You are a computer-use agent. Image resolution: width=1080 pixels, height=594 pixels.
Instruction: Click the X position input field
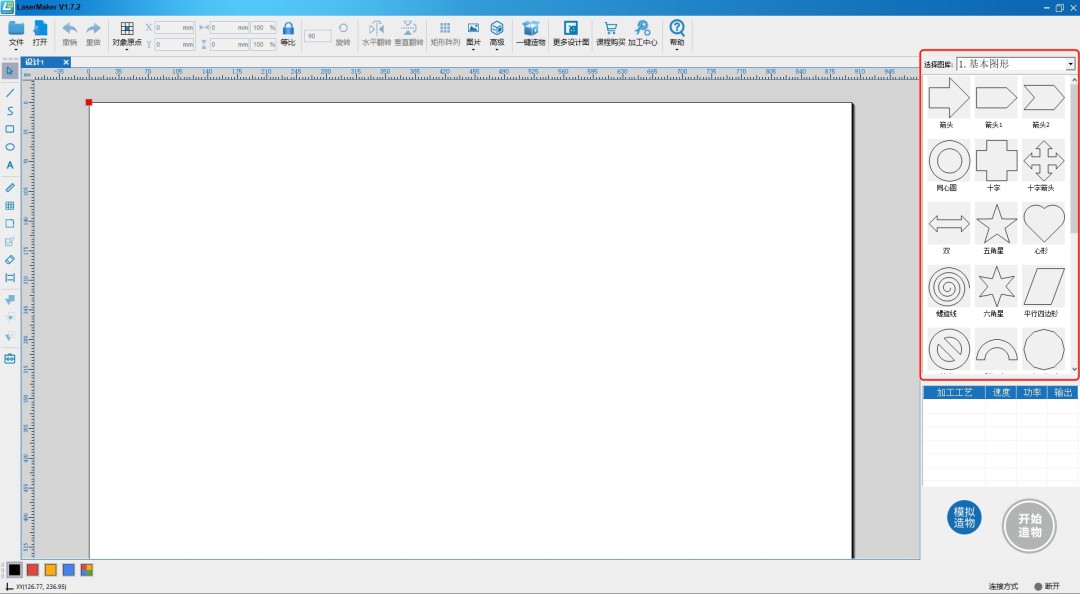pos(175,28)
